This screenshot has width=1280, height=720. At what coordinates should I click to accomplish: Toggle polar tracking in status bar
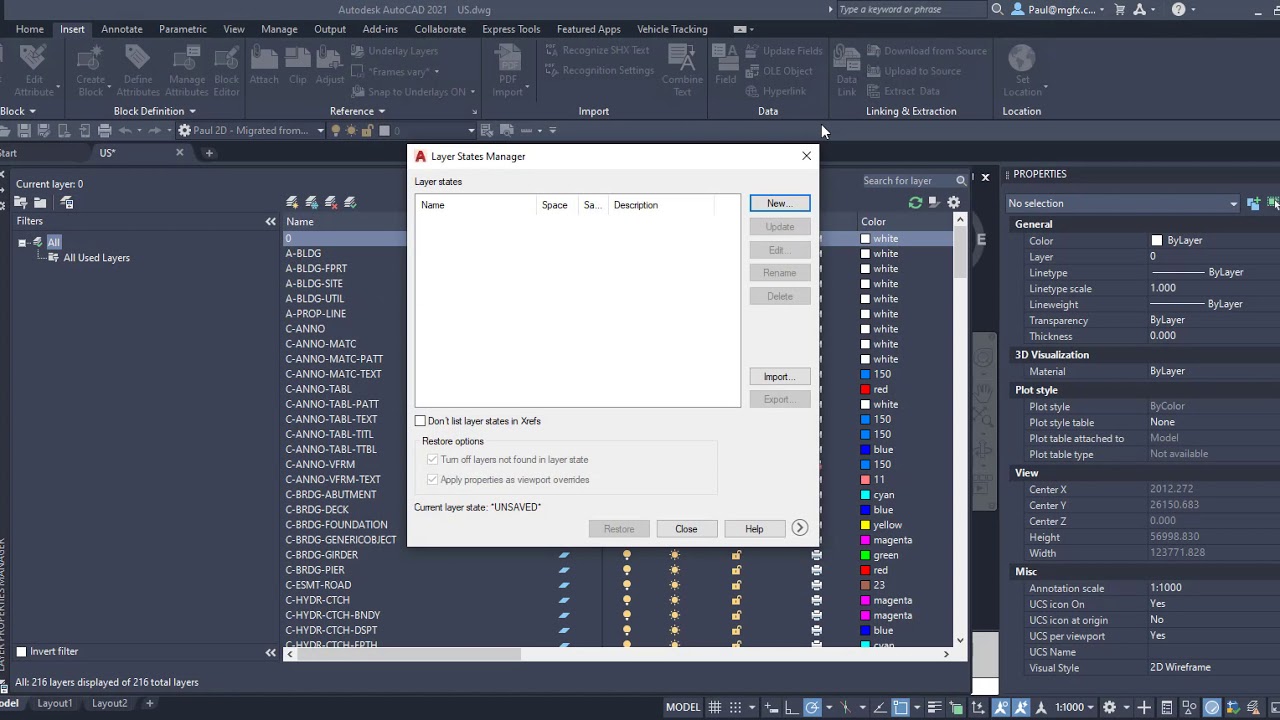pyautogui.click(x=812, y=707)
